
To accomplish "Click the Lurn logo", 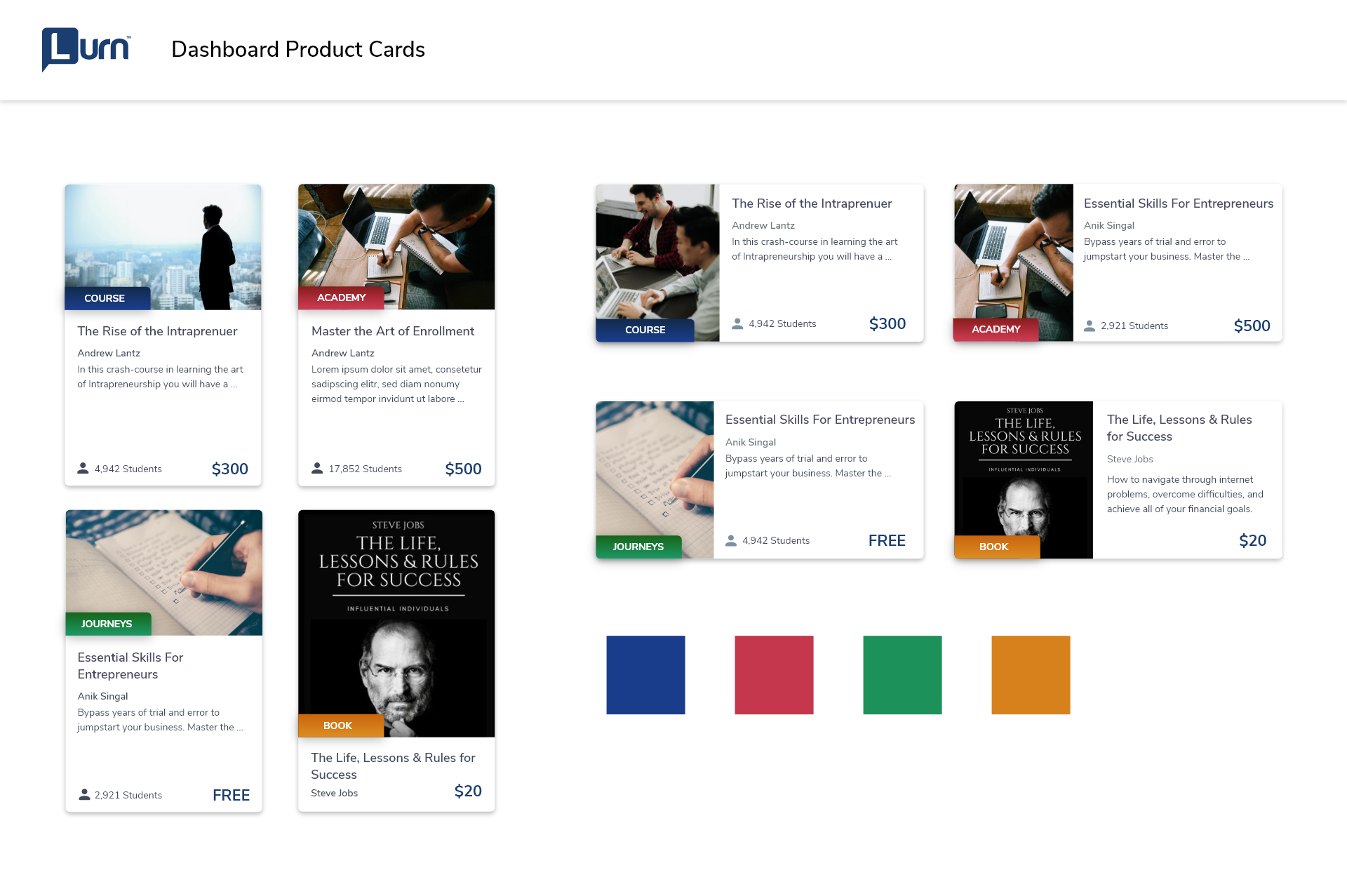I will coord(86,49).
